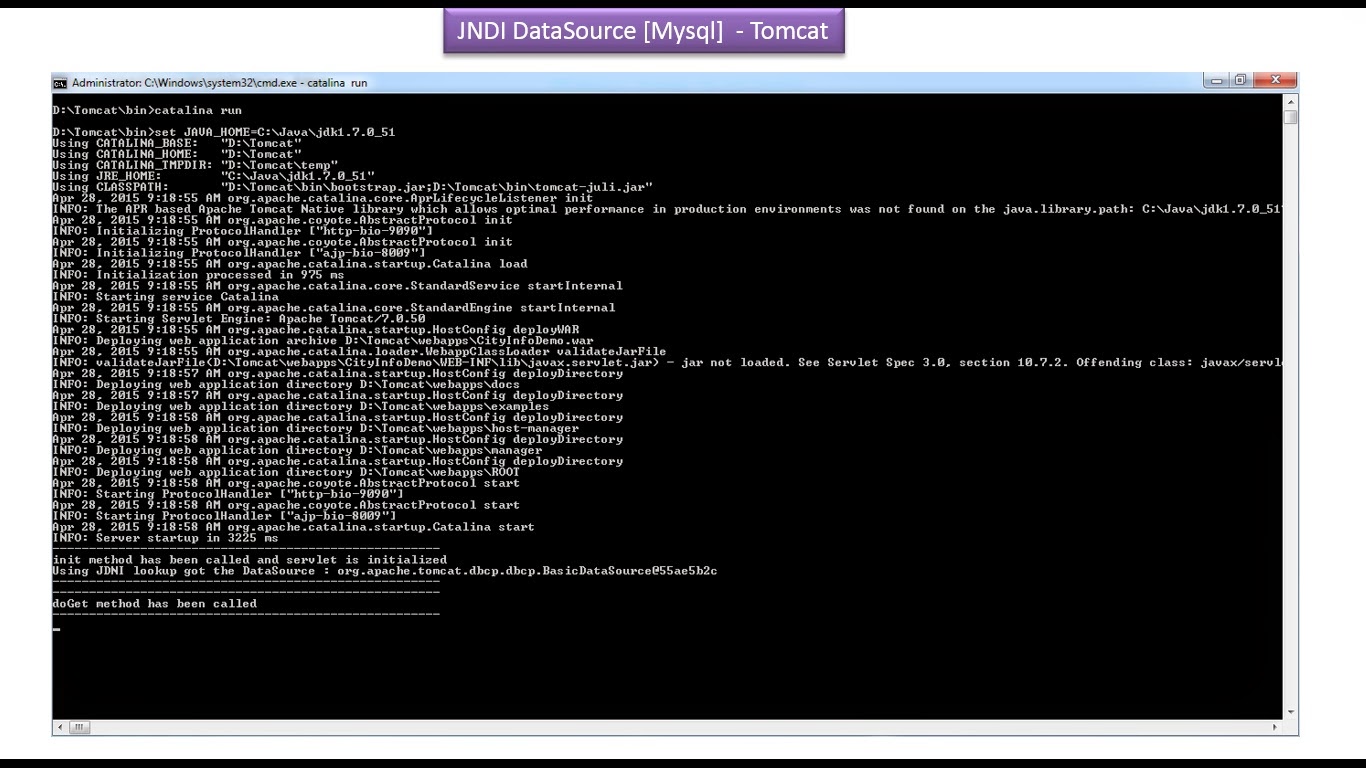Click 'Starting ProtocolHandler ["ajp-bio-8009"]' line
This screenshot has height=768, width=1366.
click(224, 517)
